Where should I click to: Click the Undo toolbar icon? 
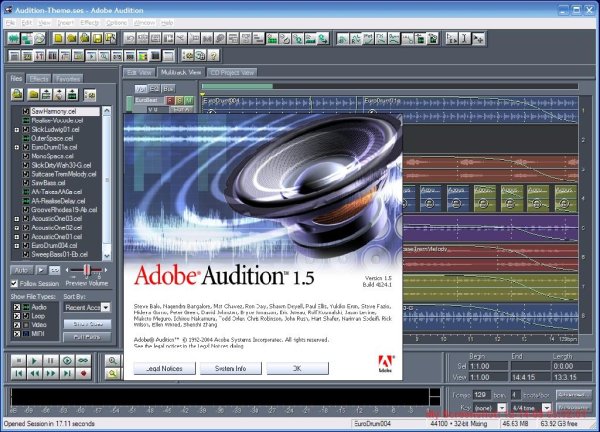[x=130, y=39]
